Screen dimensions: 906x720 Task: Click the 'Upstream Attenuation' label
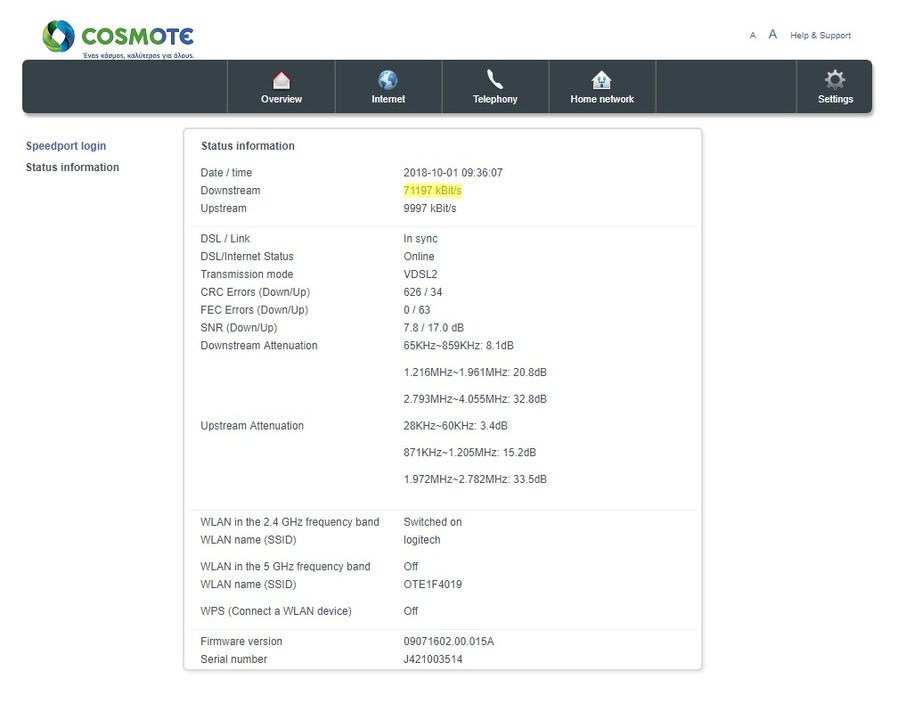pyautogui.click(x=252, y=425)
